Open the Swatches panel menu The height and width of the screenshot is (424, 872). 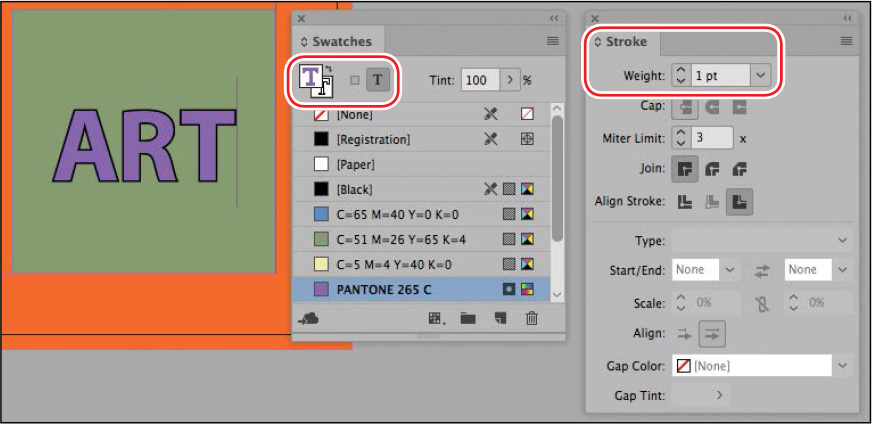pos(552,41)
